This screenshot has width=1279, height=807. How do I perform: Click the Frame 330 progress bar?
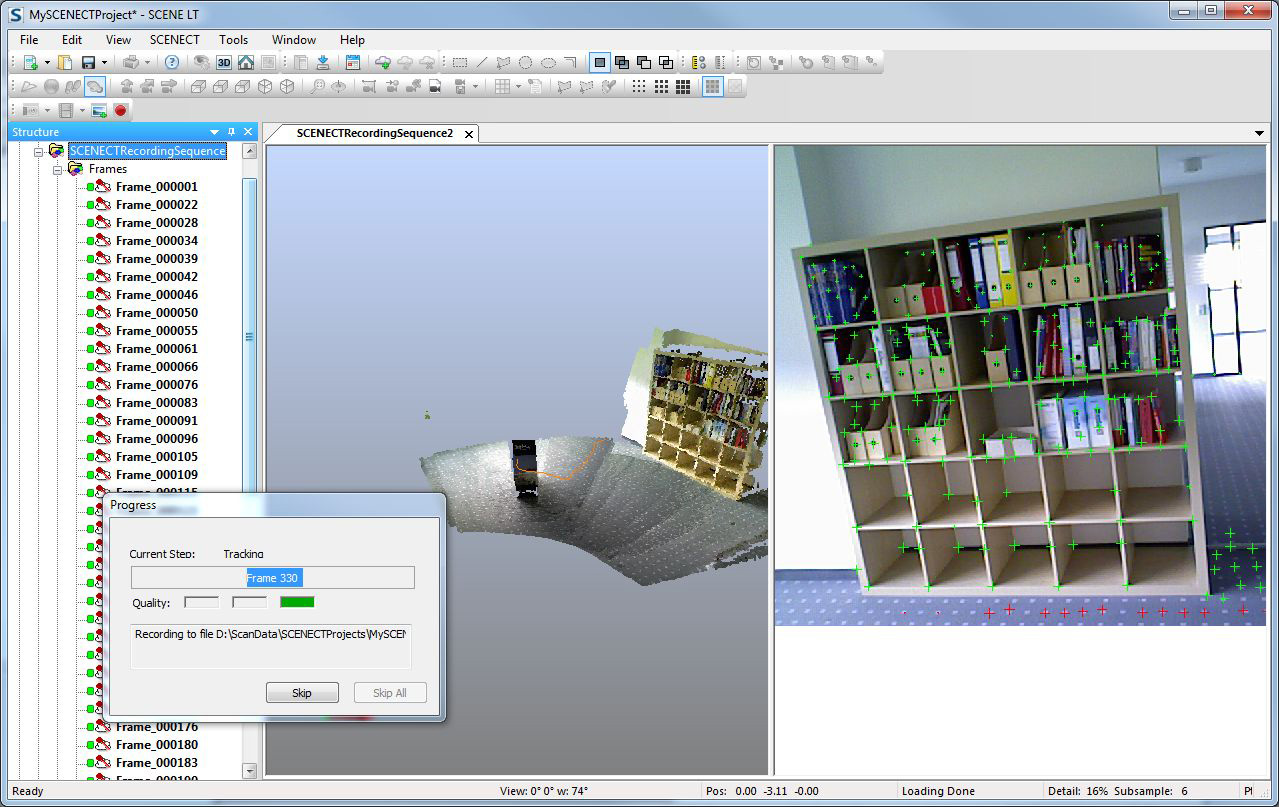click(273, 578)
